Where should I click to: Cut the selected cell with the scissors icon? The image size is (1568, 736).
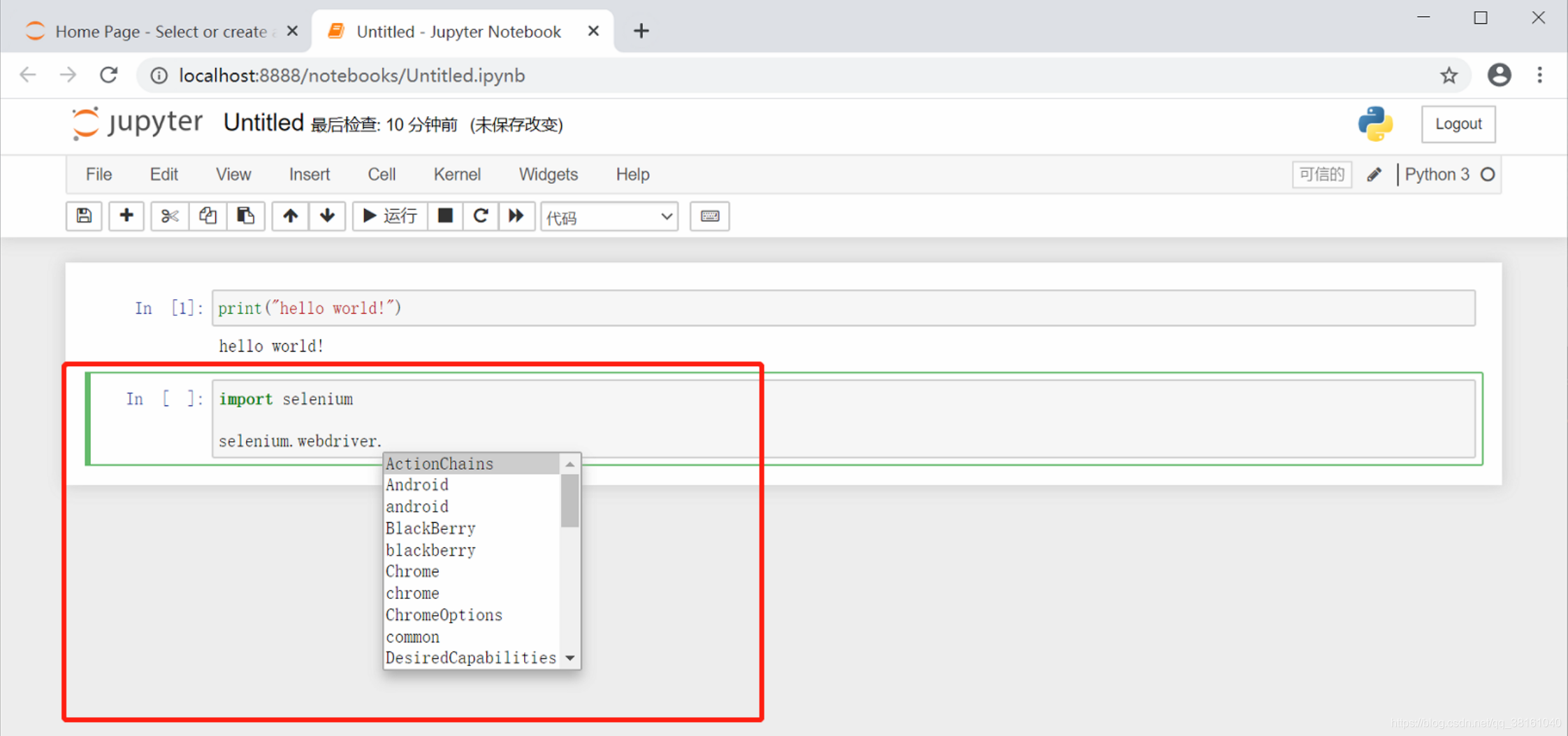click(x=169, y=217)
